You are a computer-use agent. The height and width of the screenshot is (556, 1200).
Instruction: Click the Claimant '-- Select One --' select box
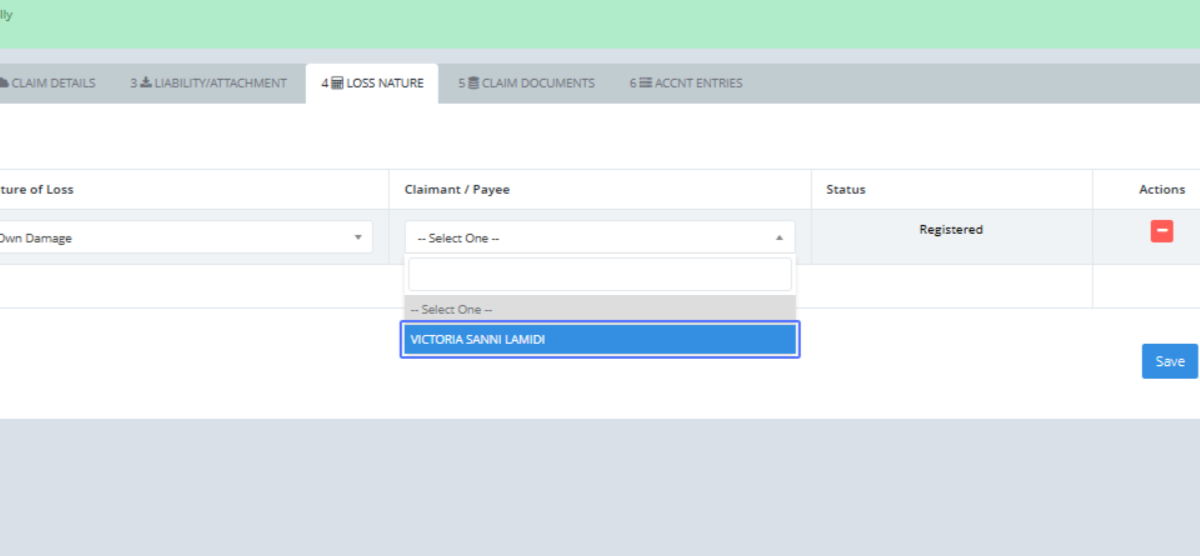[590, 238]
